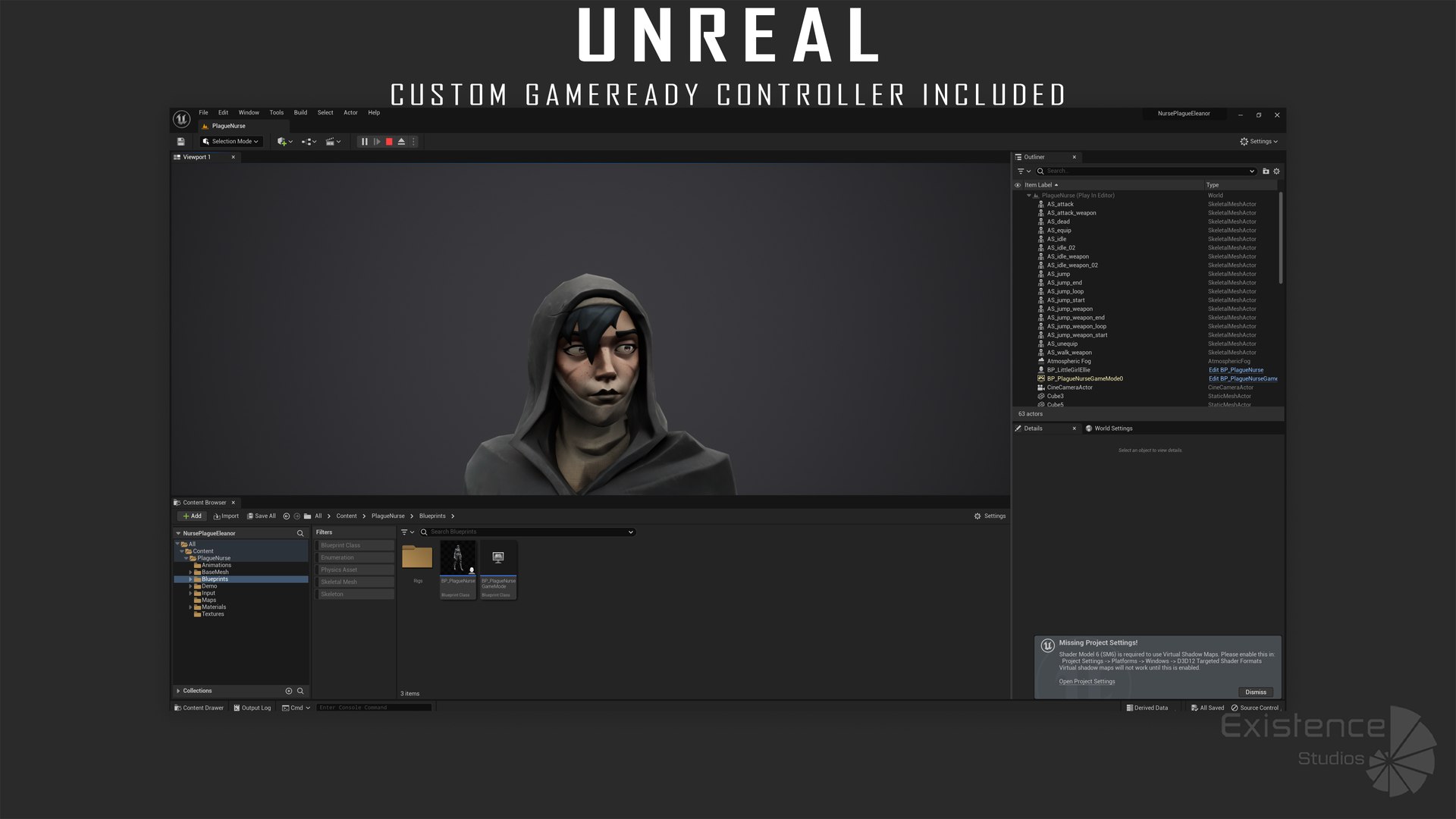1456x819 pixels.
Task: Search the NursePlagueEleanor folder tree
Action: pyautogui.click(x=300, y=534)
